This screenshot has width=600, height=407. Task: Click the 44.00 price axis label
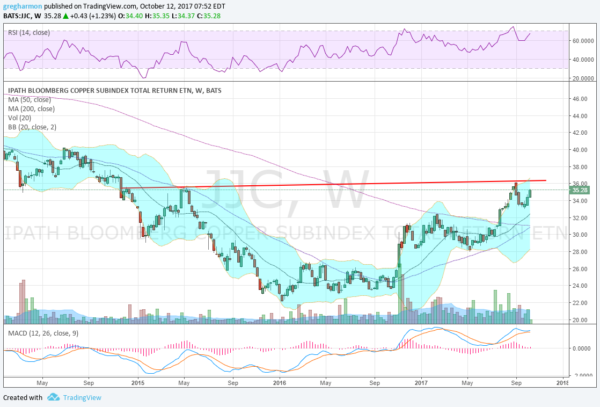[580, 116]
